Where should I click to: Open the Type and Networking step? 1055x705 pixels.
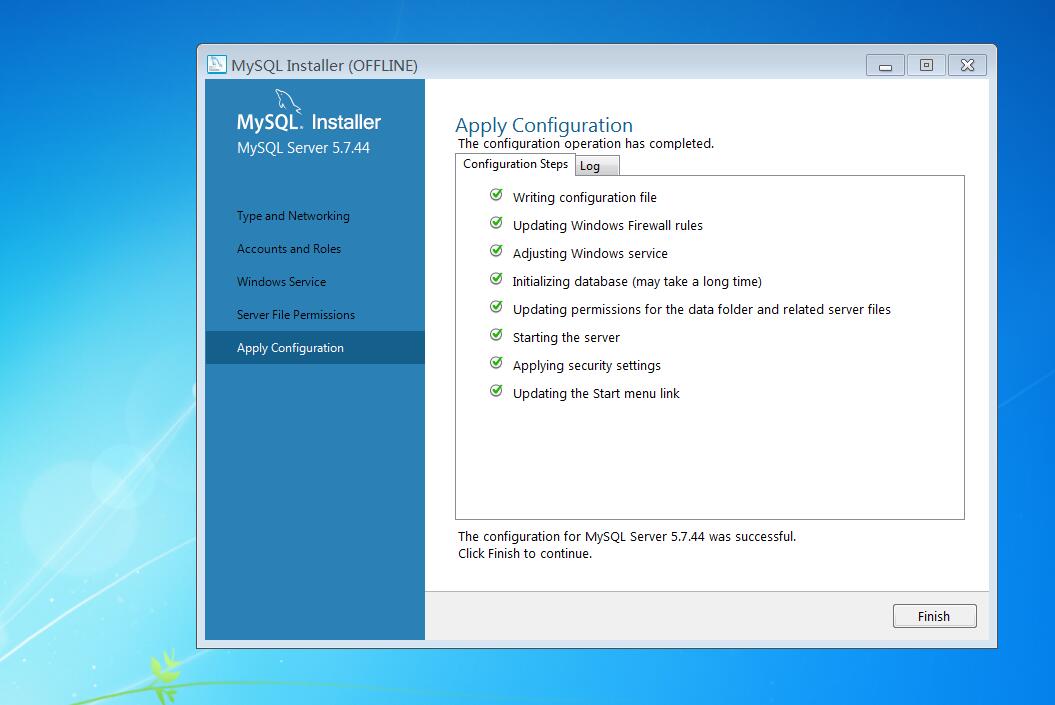coord(293,216)
